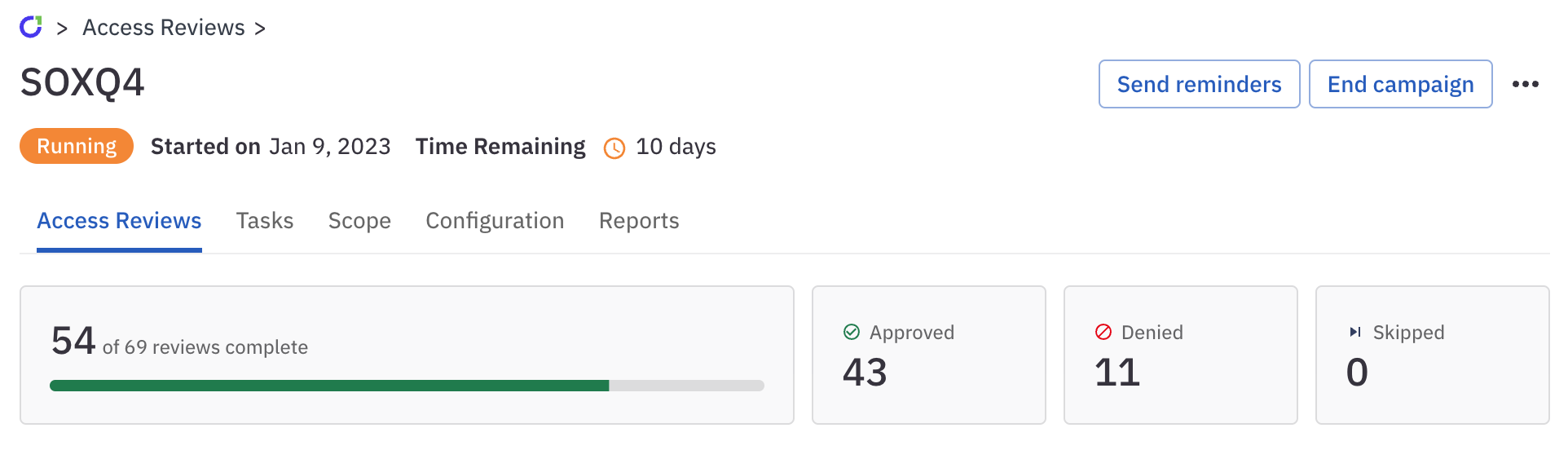Open the Scope tab
This screenshot has height=450, width=1568.
pos(359,221)
